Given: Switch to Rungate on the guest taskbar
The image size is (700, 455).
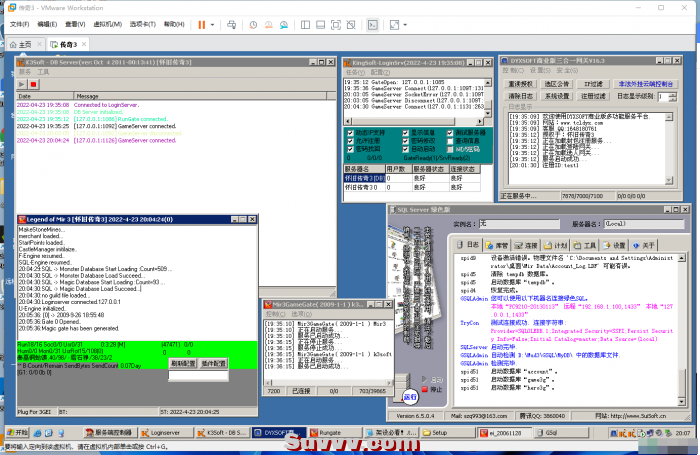Looking at the screenshot, I should point(335,433).
